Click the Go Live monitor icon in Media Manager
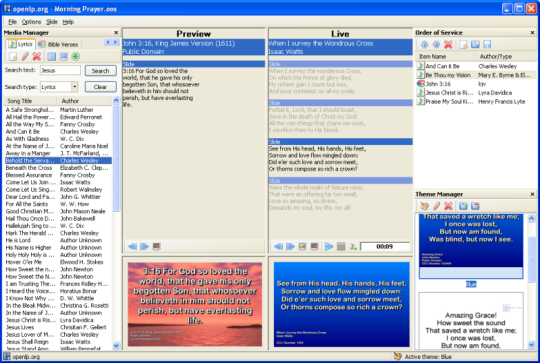Viewport: 540px width, 363px height. (64, 56)
